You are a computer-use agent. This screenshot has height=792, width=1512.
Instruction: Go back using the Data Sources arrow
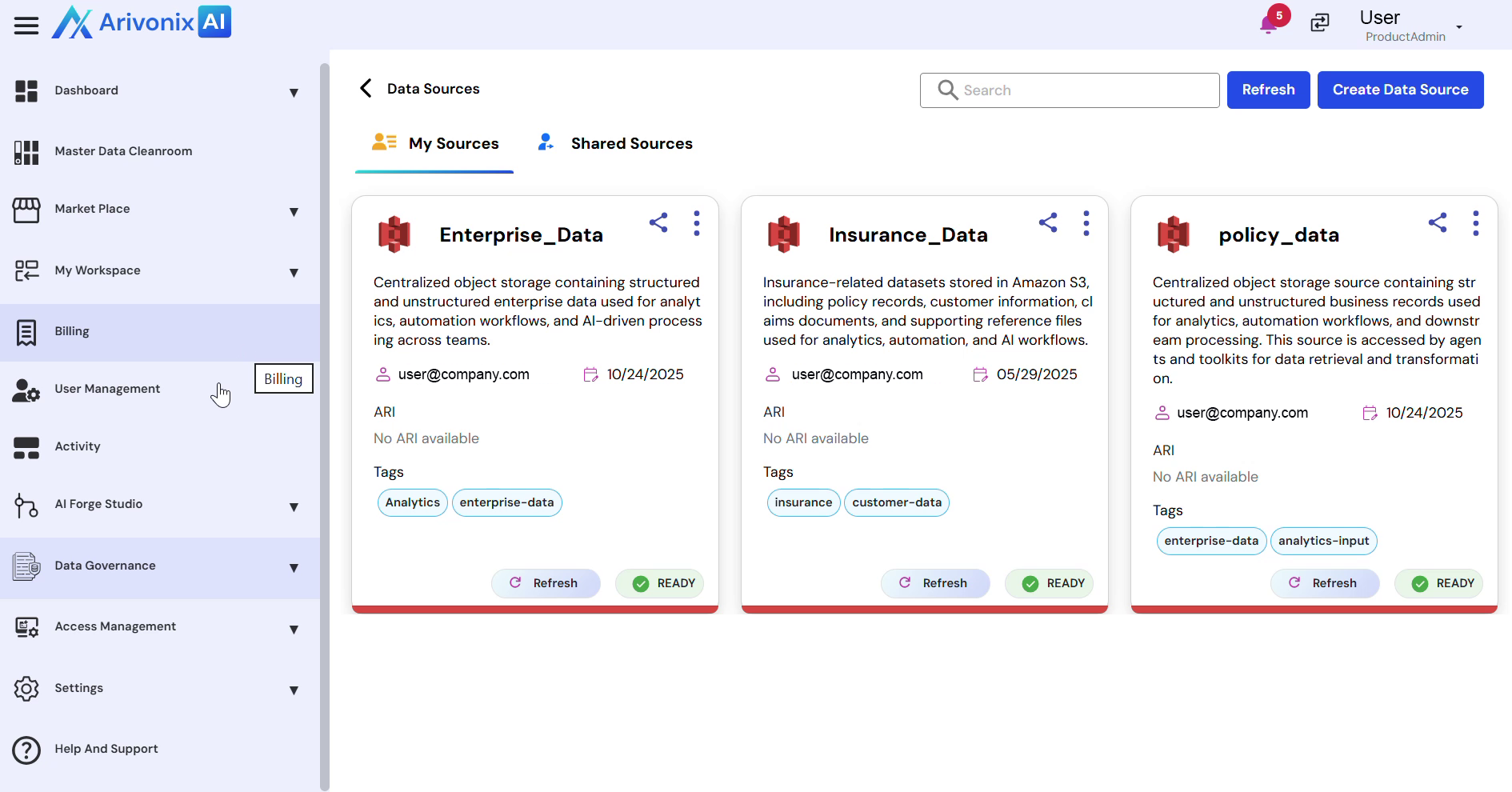point(366,89)
